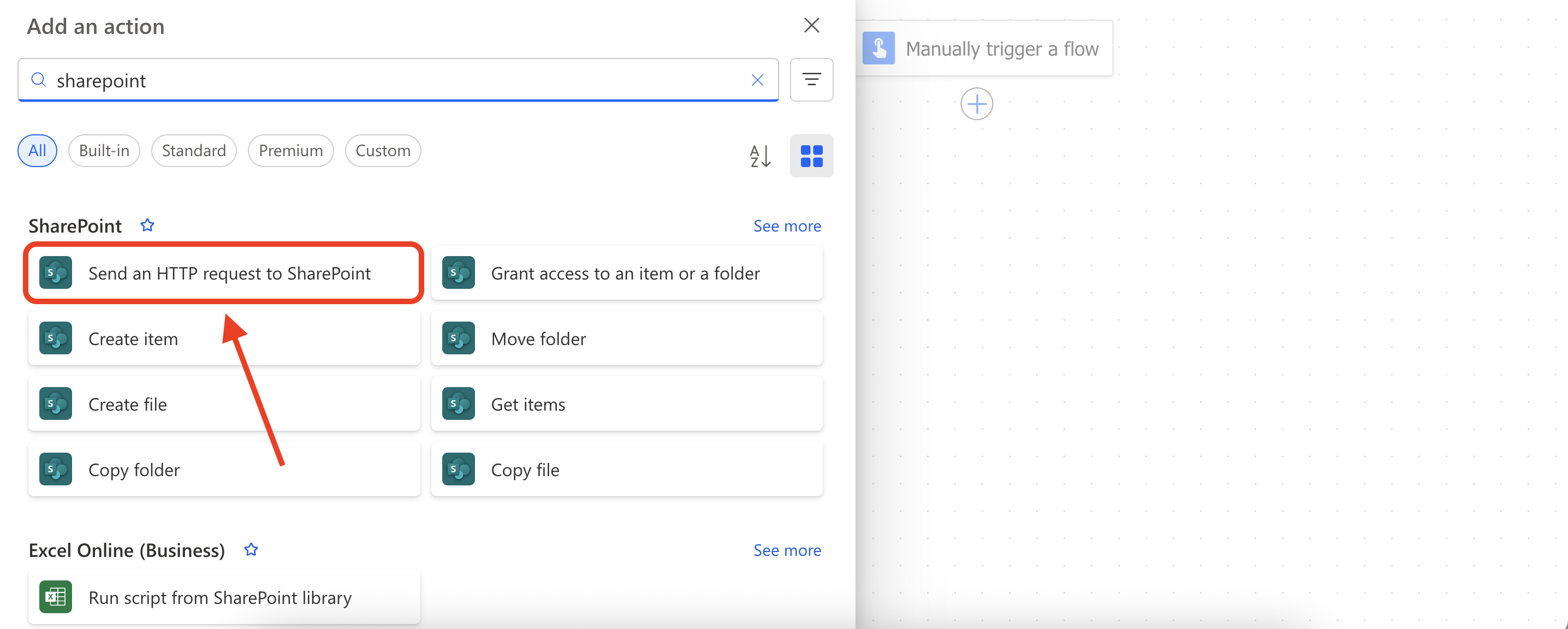1568x629 pixels.
Task: Sort actions alphabetically A-Z
Action: point(761,156)
